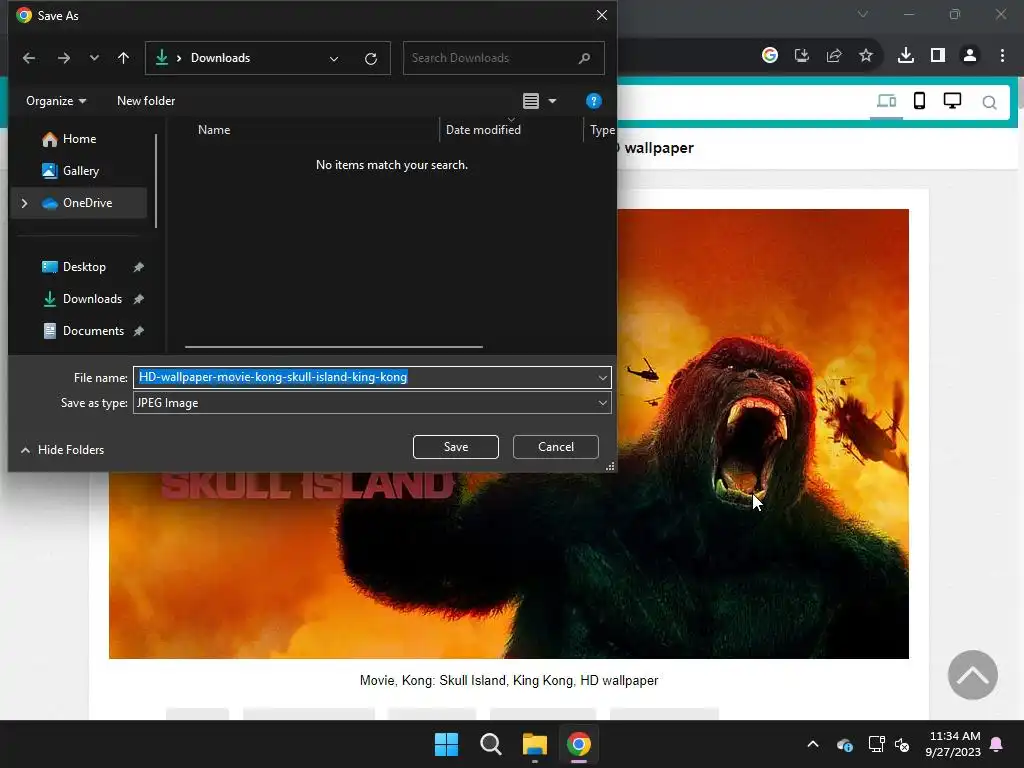Sort by the Type column header

point(601,130)
